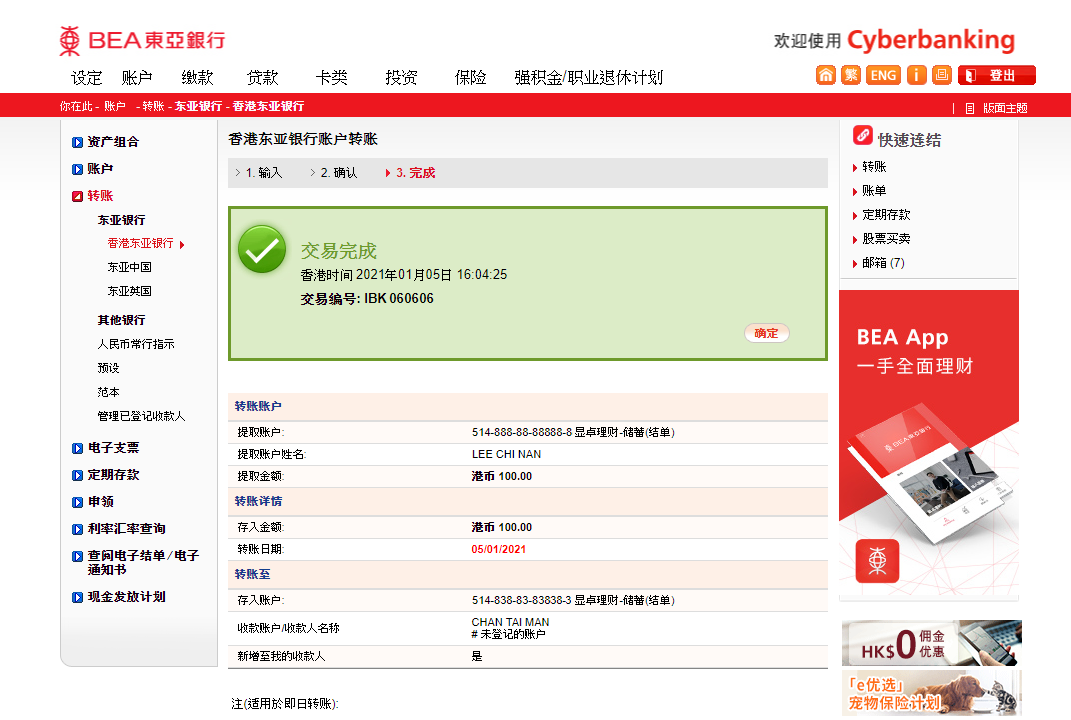
Task: Click quick link 股票买卖
Action: (886, 238)
